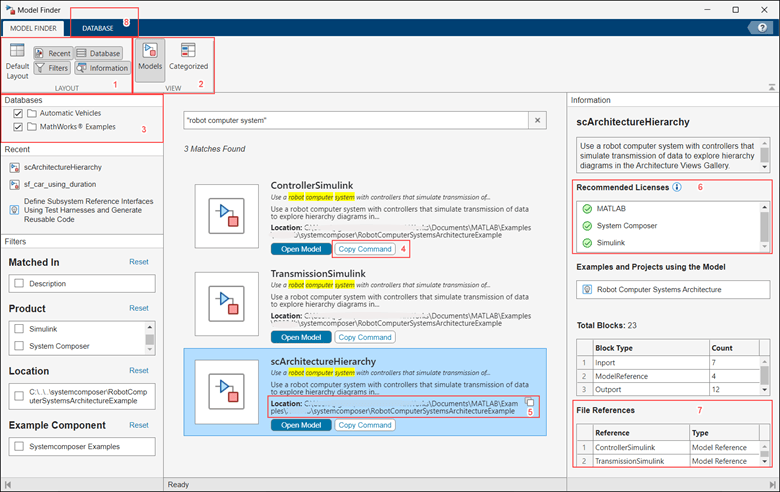Collapse the toolstrip using the arrow icon
Screen dimensions: 780x492
[x=772, y=87]
